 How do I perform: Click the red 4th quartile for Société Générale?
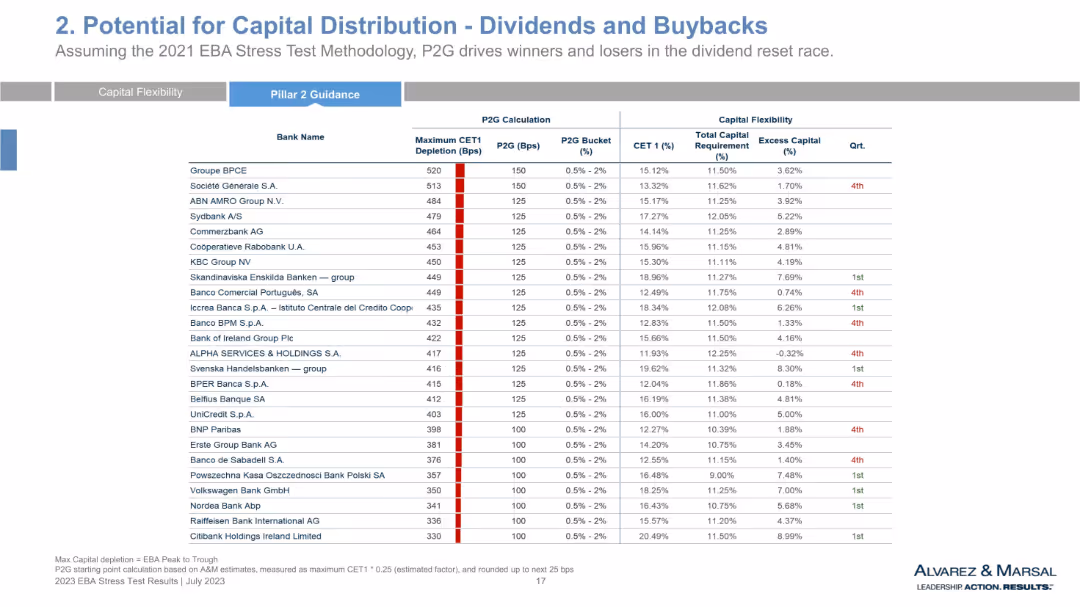(857, 185)
